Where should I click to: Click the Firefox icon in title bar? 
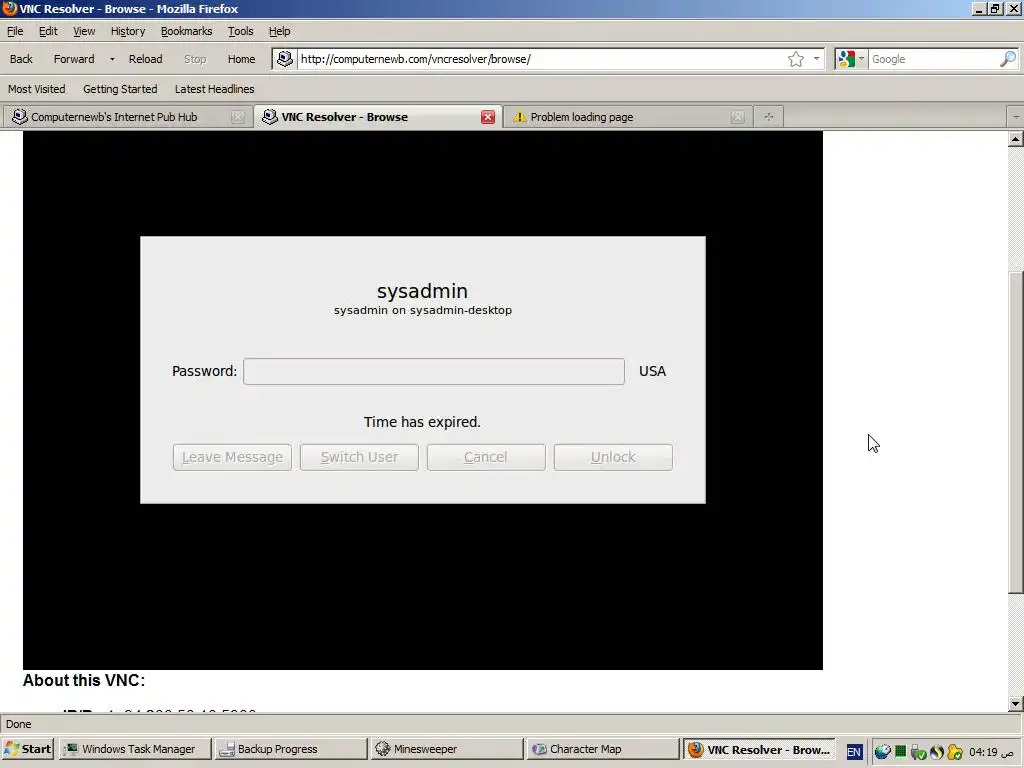point(9,8)
